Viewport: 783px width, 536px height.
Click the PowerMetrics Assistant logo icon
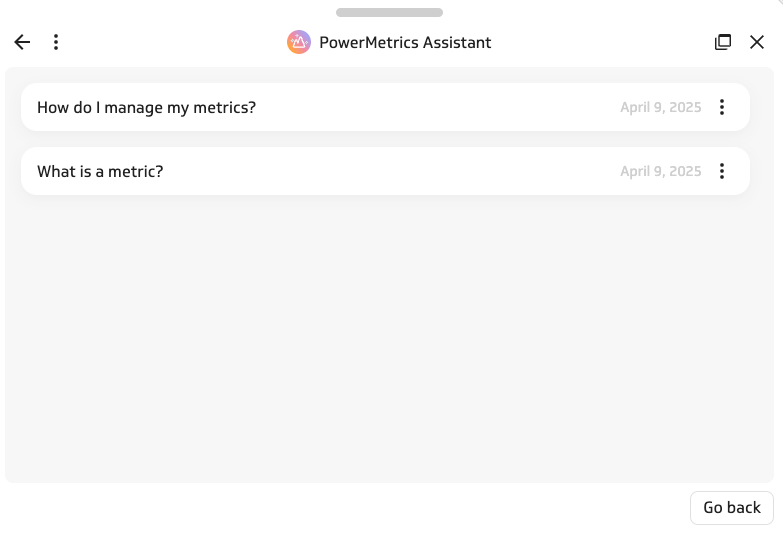tap(299, 42)
